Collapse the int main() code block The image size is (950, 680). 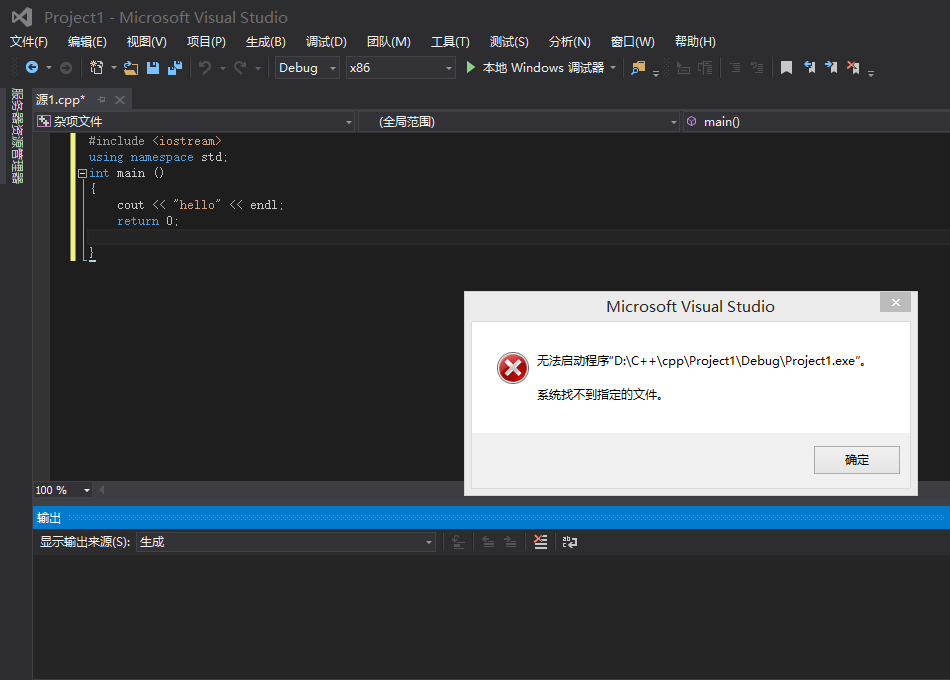82,173
